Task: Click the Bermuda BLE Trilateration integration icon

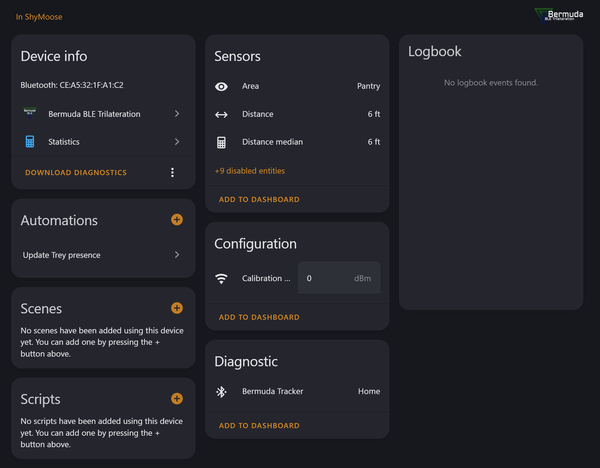Action: (30, 114)
